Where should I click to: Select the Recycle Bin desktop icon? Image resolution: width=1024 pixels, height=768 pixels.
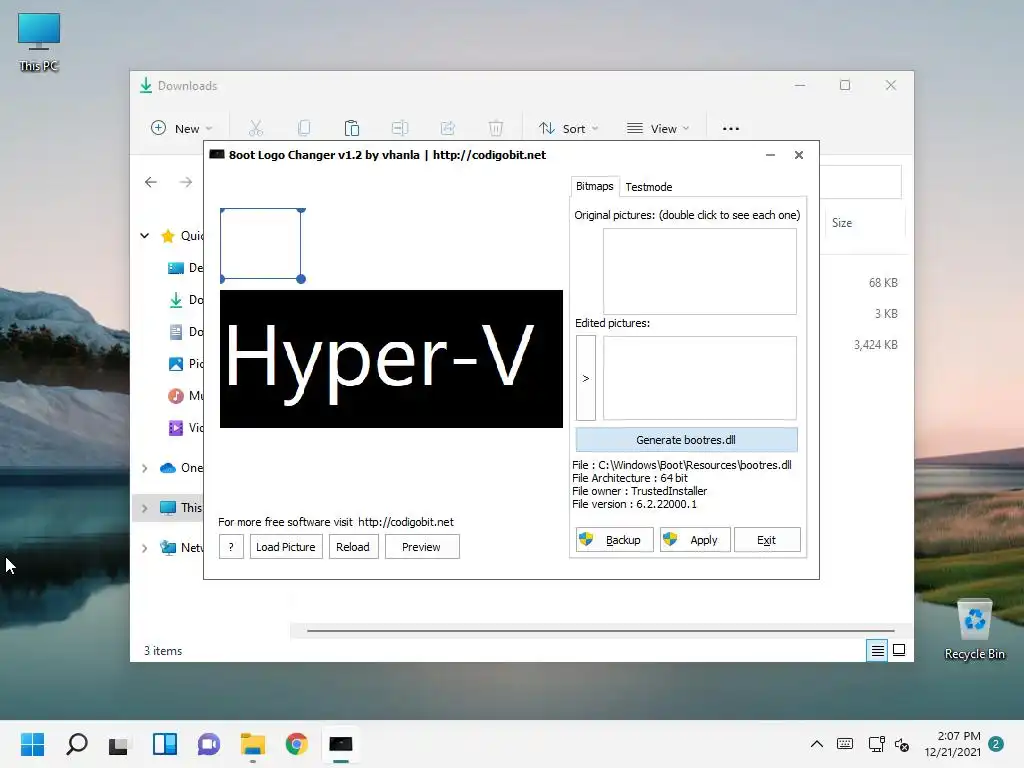pyautogui.click(x=974, y=630)
